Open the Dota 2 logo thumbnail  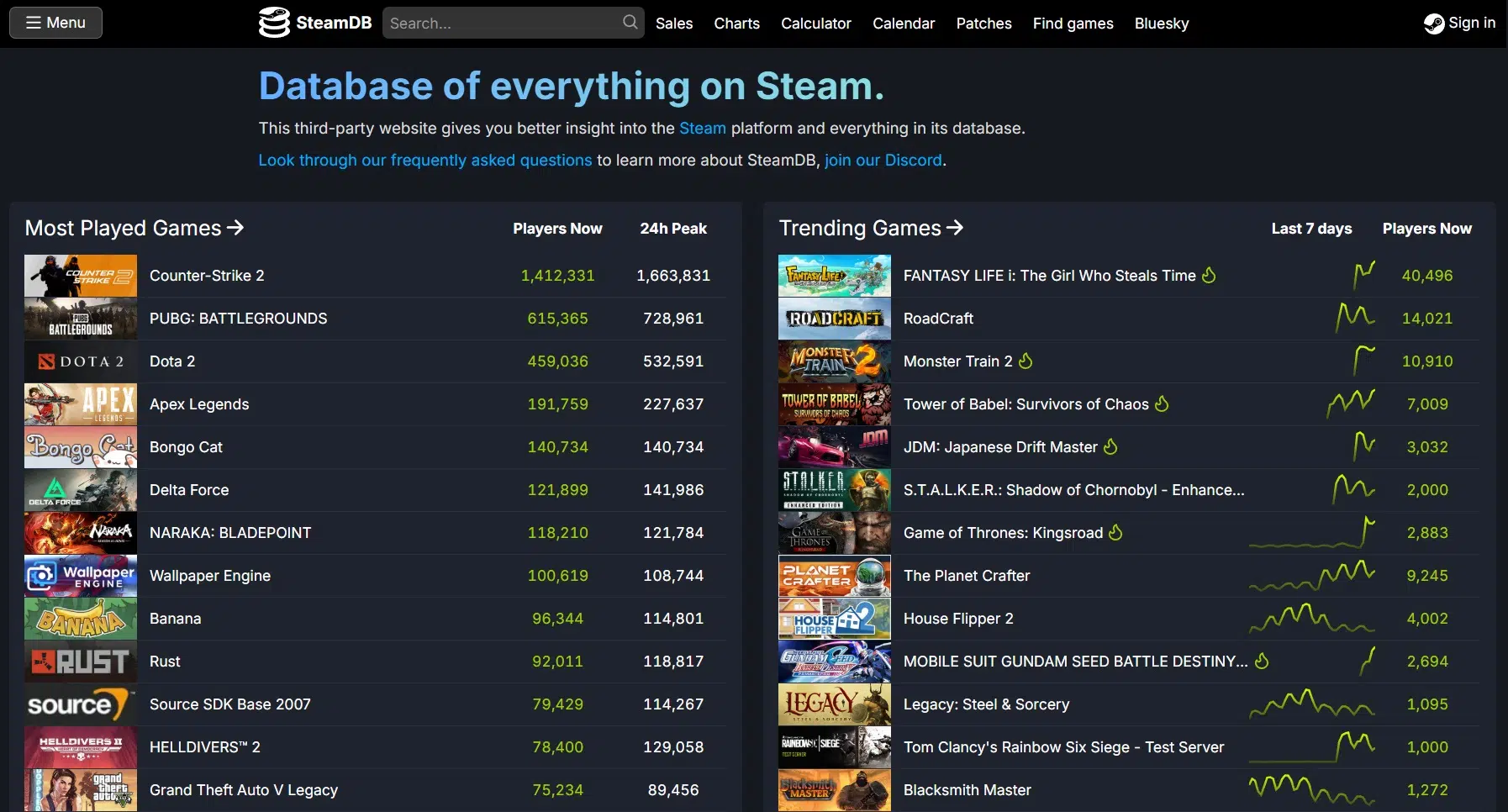click(81, 361)
